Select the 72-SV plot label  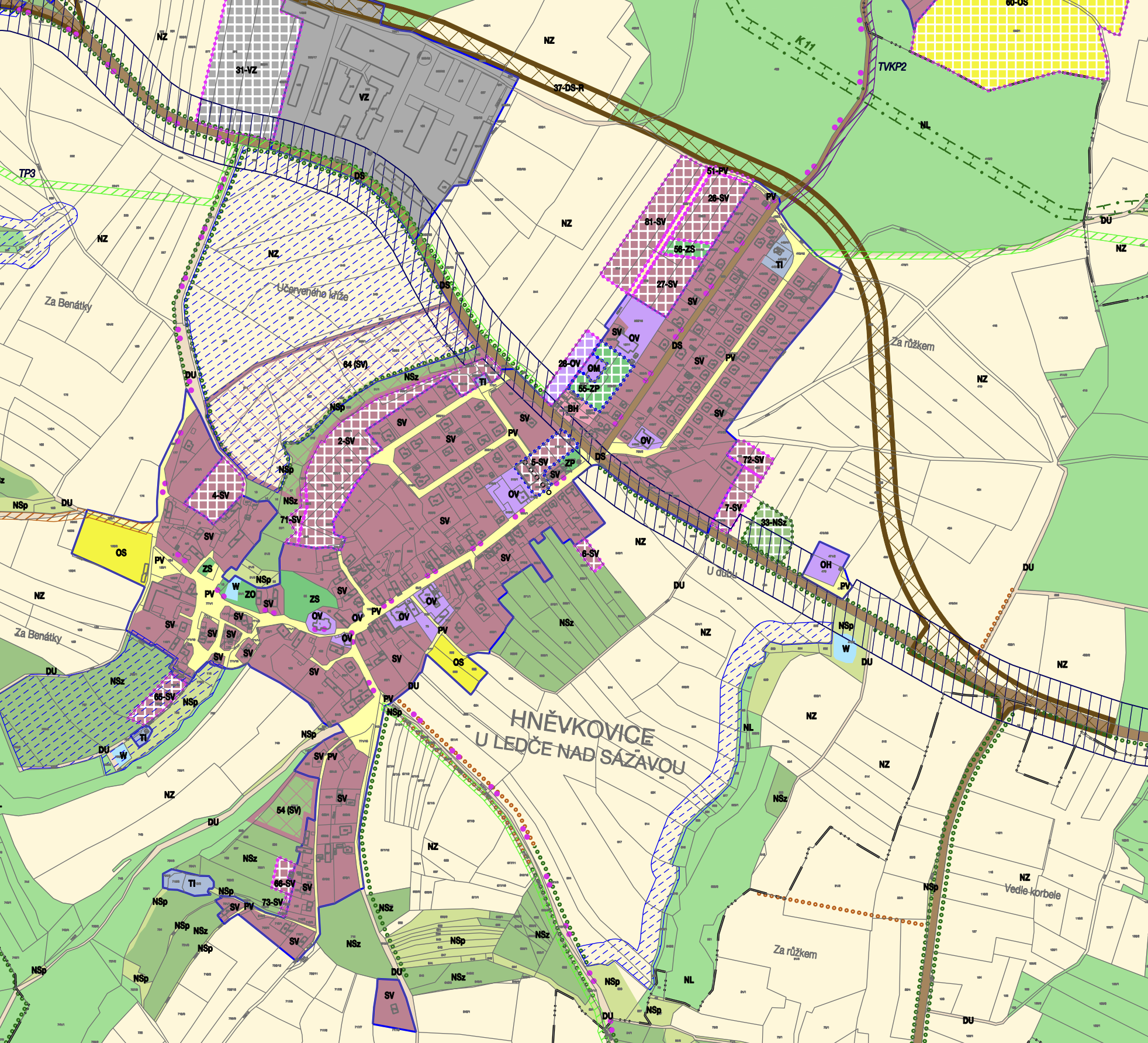[753, 460]
